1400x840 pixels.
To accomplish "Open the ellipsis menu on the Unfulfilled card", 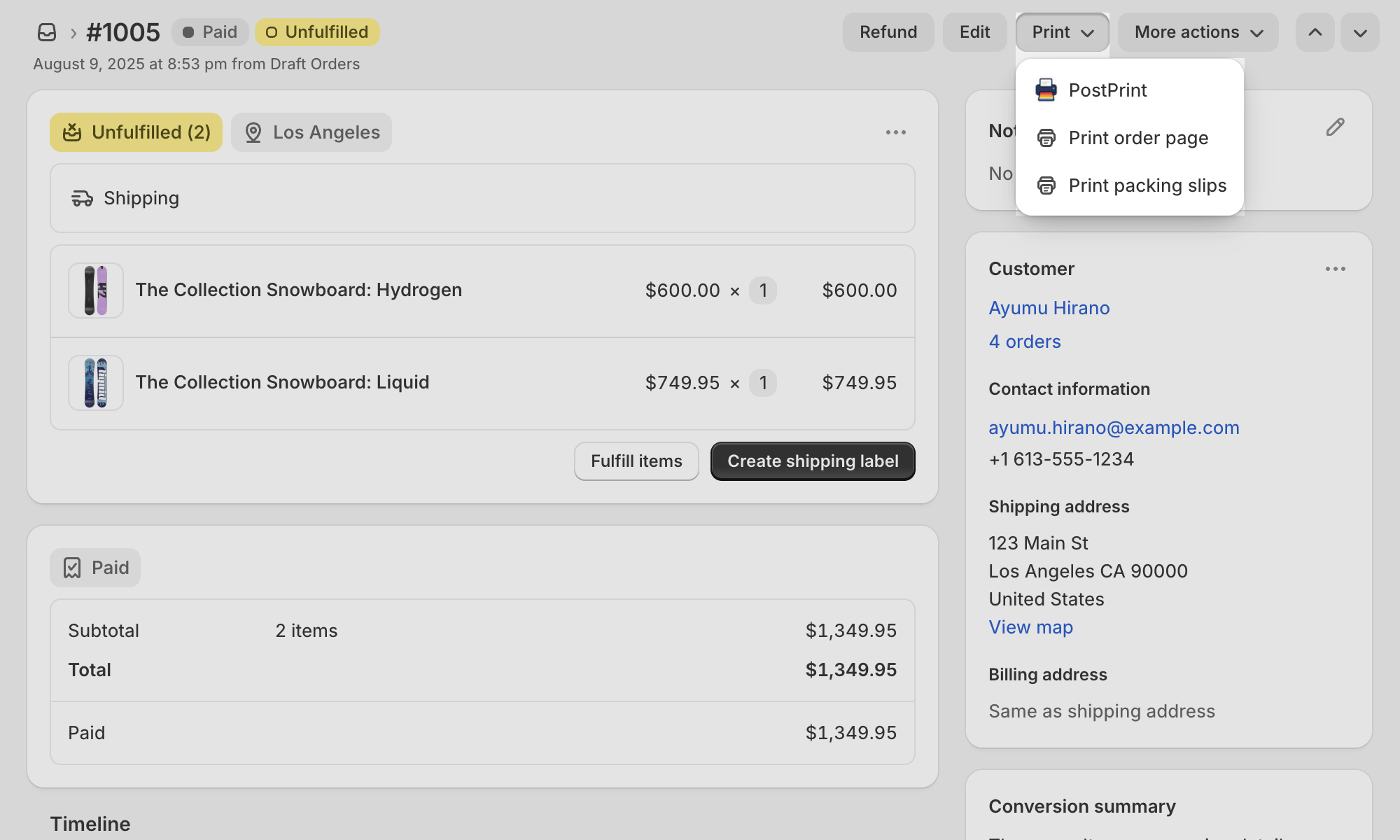I will (x=897, y=132).
